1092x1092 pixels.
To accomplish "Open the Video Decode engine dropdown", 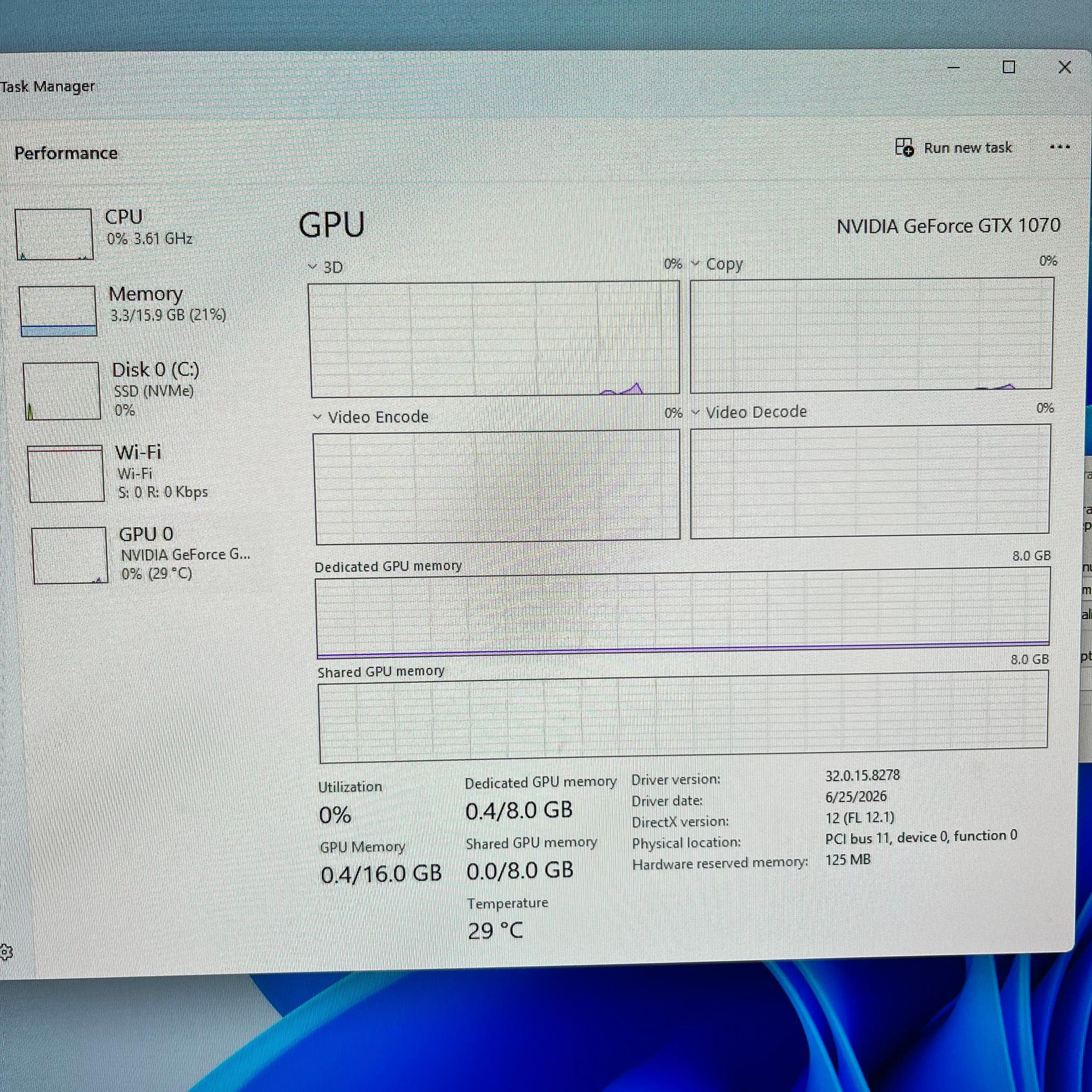I will pyautogui.click(x=696, y=413).
